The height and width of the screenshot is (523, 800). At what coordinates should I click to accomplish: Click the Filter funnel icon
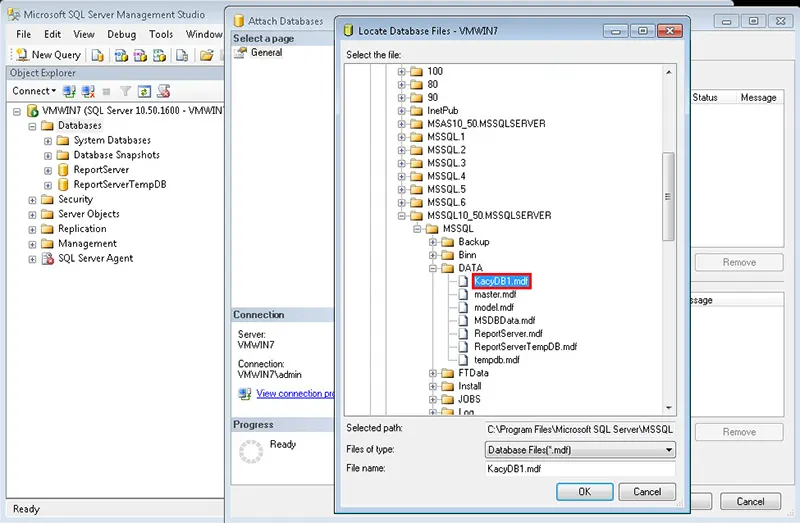click(x=125, y=91)
